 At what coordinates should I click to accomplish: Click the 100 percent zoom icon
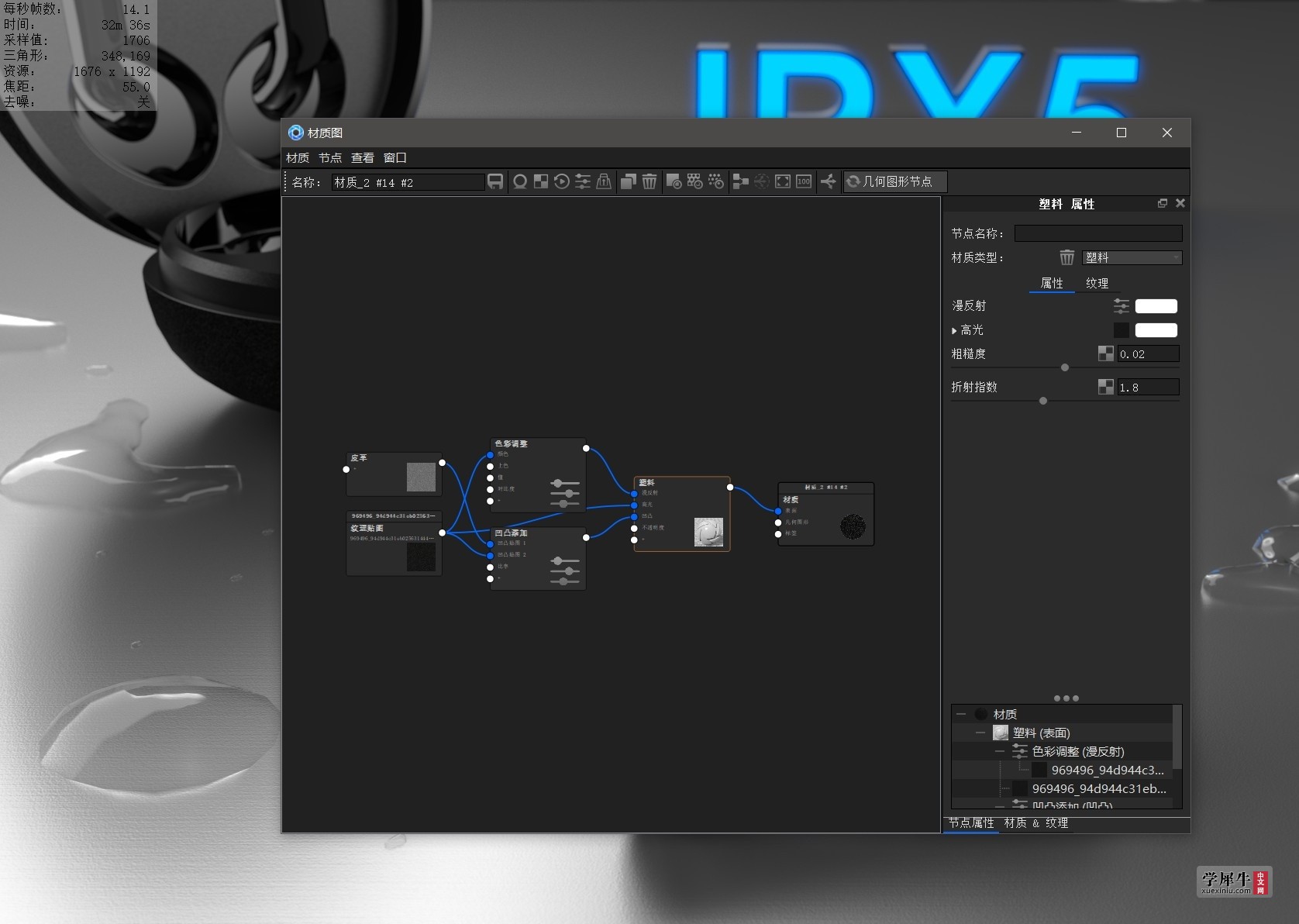(x=804, y=181)
